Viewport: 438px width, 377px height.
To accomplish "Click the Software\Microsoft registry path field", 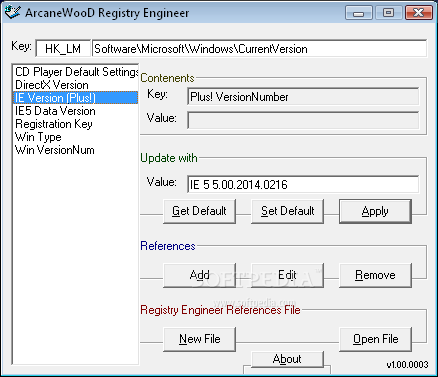I will coord(259,49).
